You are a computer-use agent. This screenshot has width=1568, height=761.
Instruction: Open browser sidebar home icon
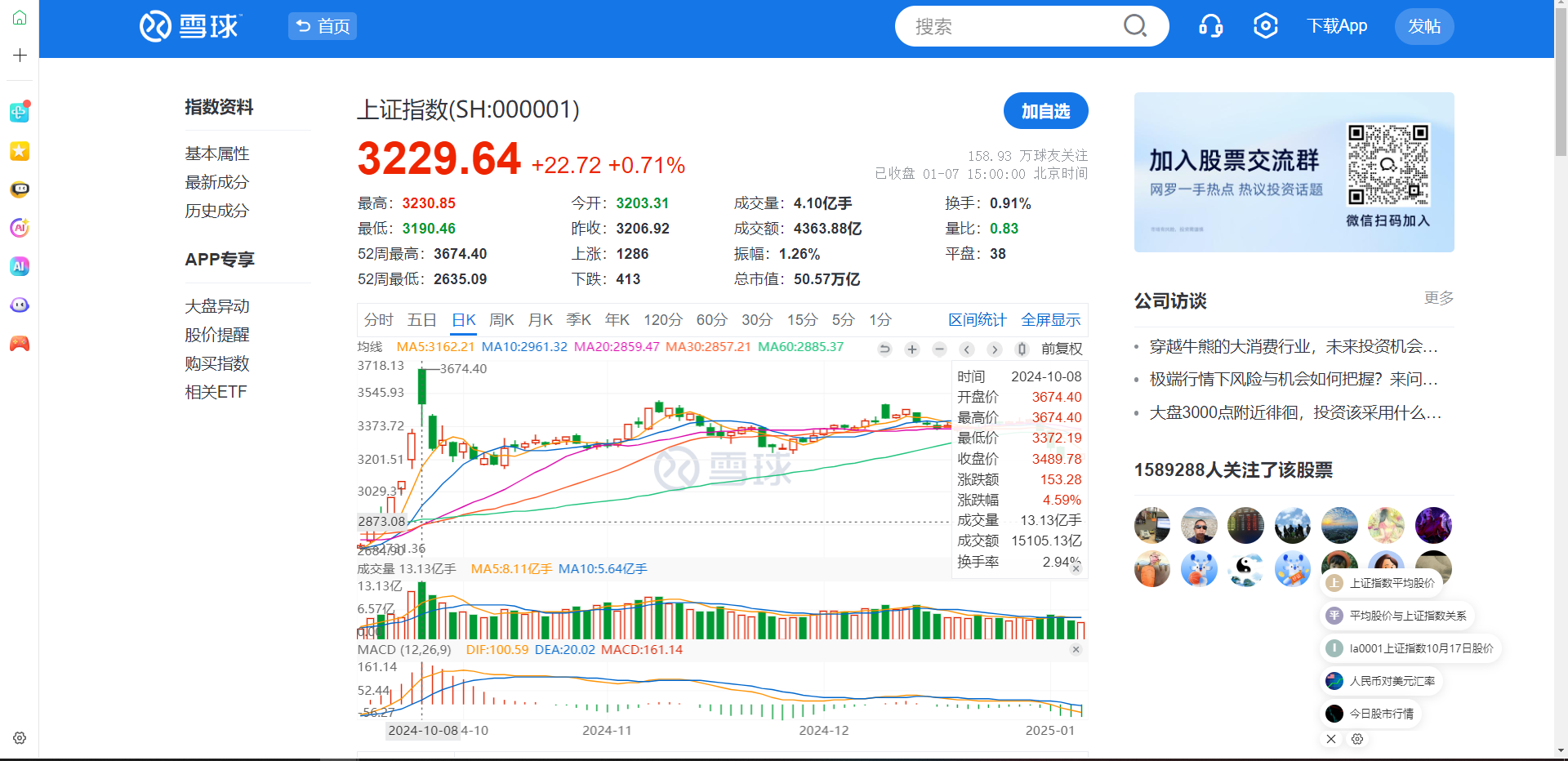coord(20,18)
